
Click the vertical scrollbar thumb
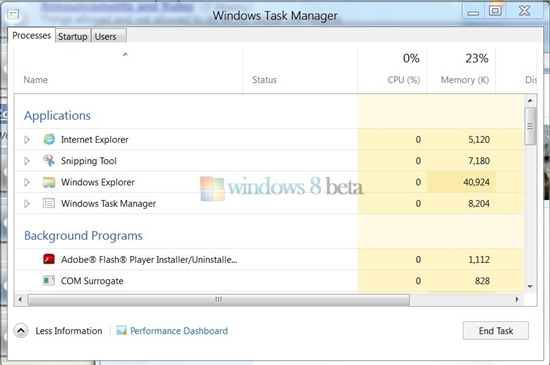pos(530,126)
